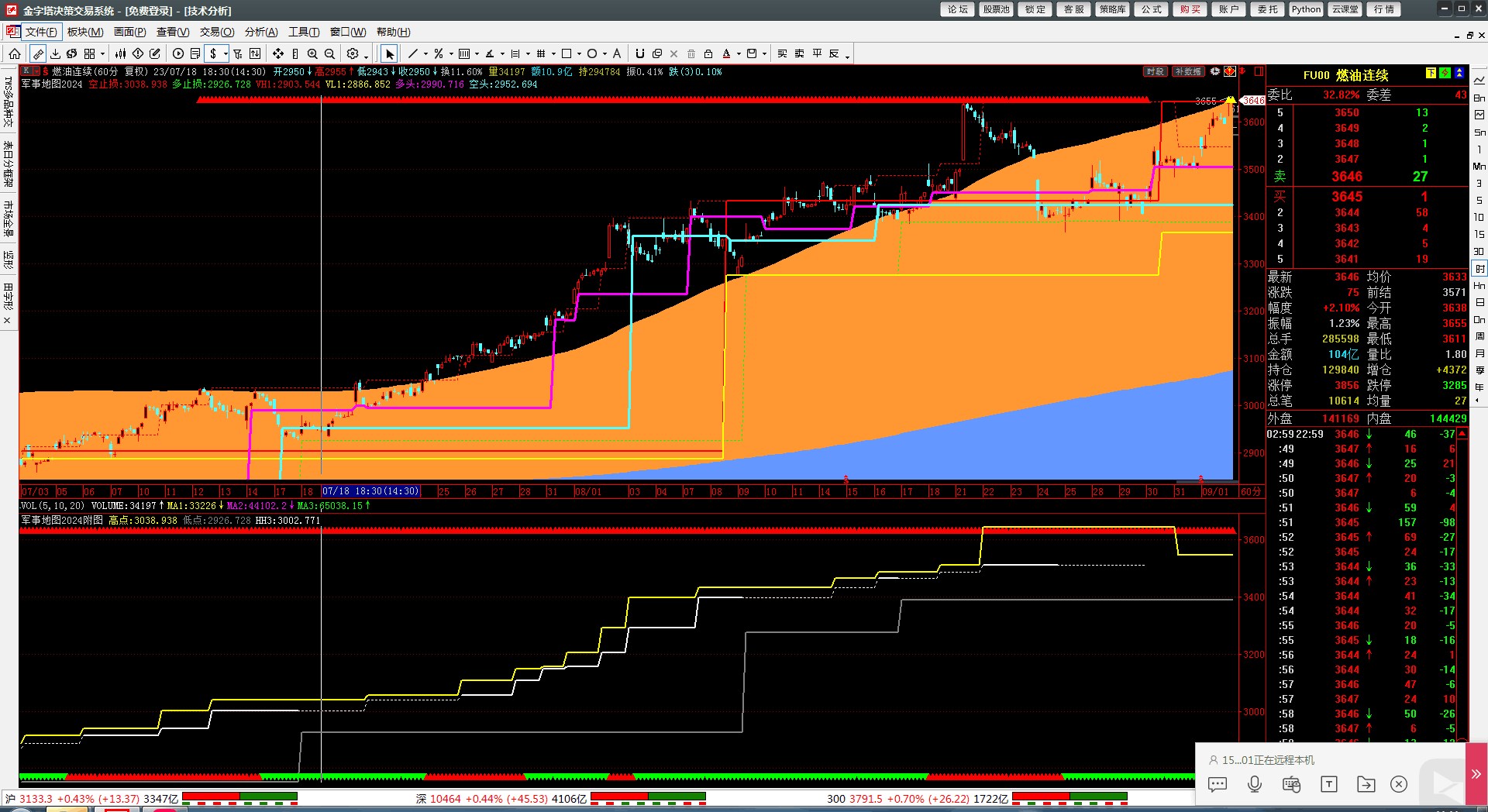Click the 平 (close position) toolbar button
This screenshot has width=1488, height=812.
pos(817,53)
